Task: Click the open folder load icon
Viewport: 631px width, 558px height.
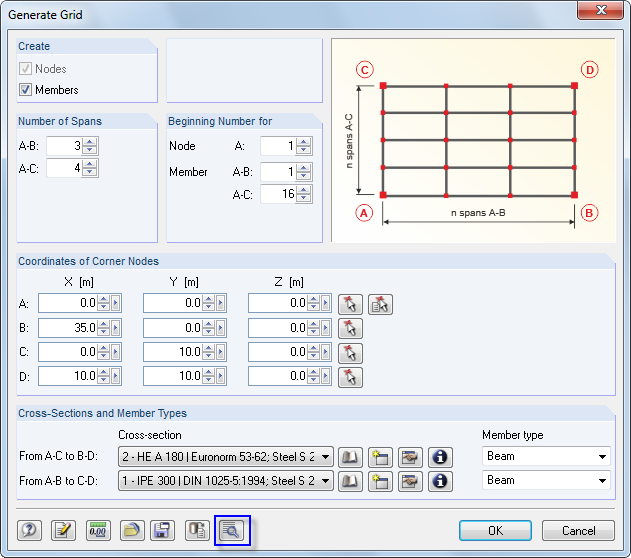Action: tap(132, 530)
